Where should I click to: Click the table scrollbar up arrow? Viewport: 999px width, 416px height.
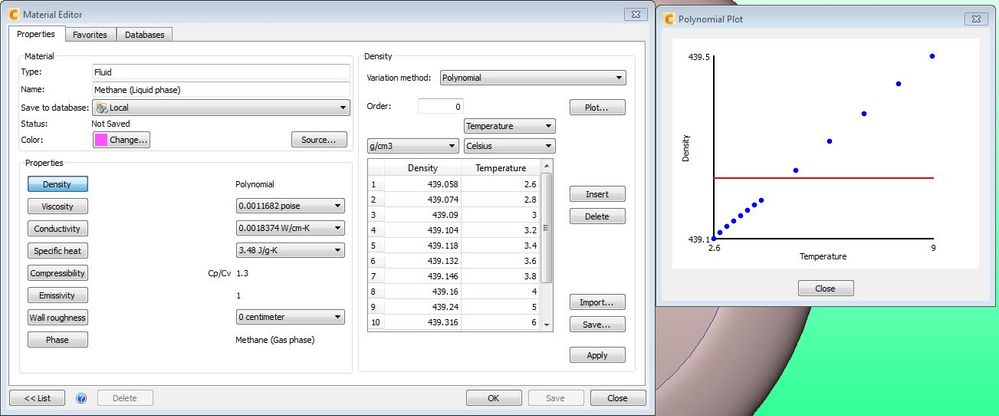546,165
